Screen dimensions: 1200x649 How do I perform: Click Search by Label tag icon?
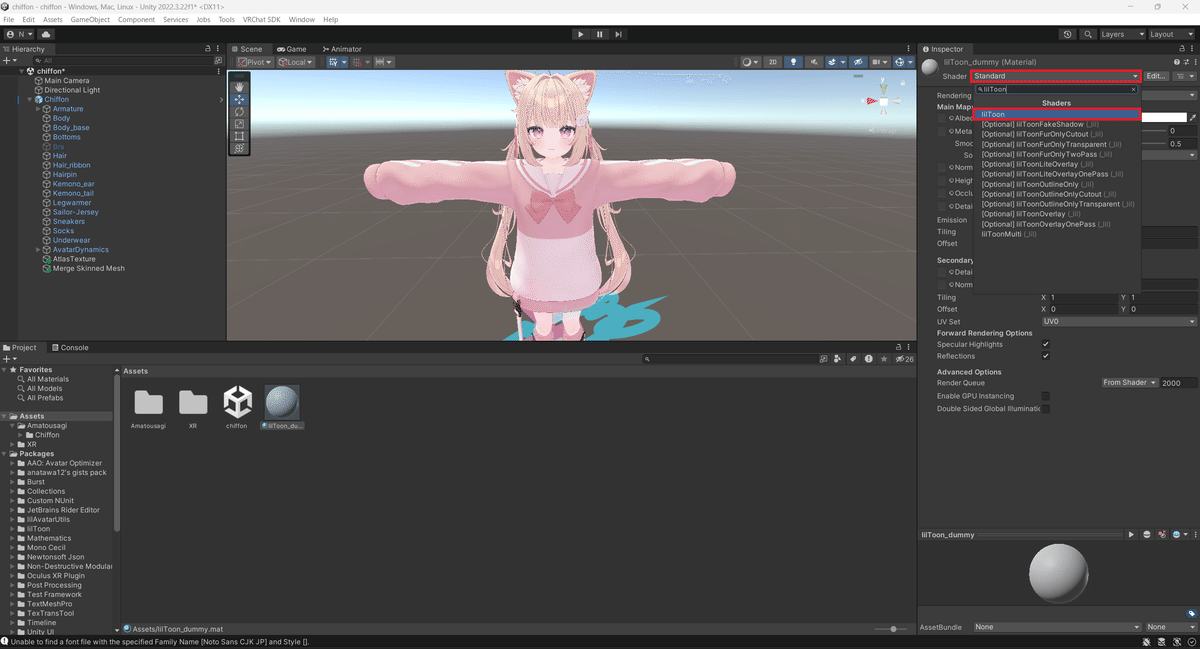(x=852, y=358)
